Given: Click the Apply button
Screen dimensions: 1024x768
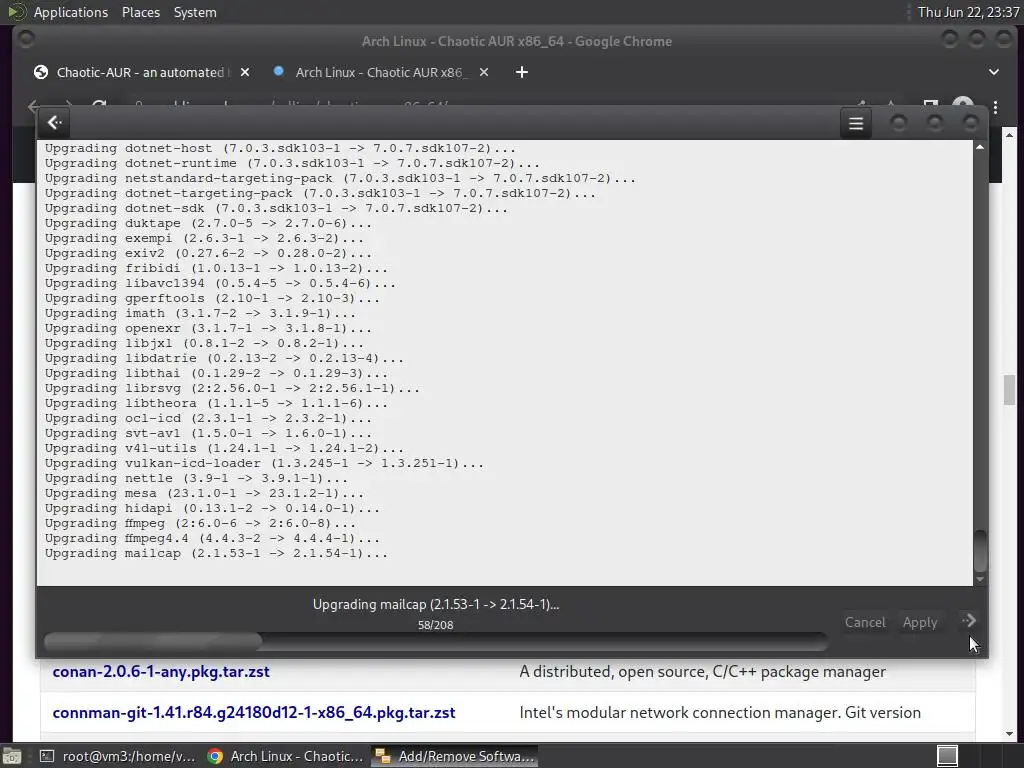Looking at the screenshot, I should point(920,622).
